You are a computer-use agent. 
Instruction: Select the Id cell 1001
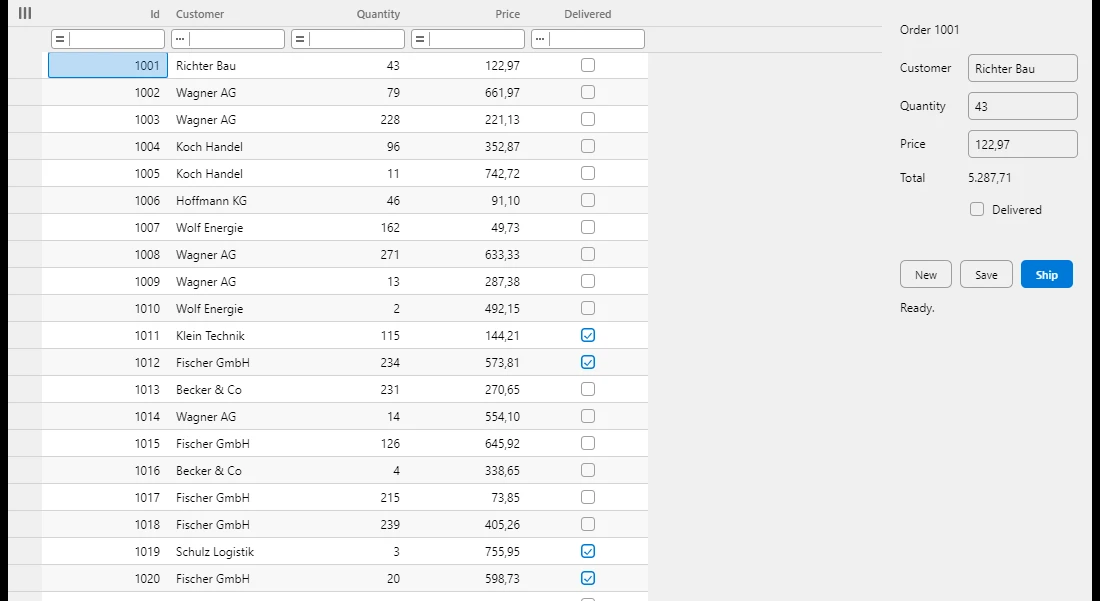[x=108, y=65]
